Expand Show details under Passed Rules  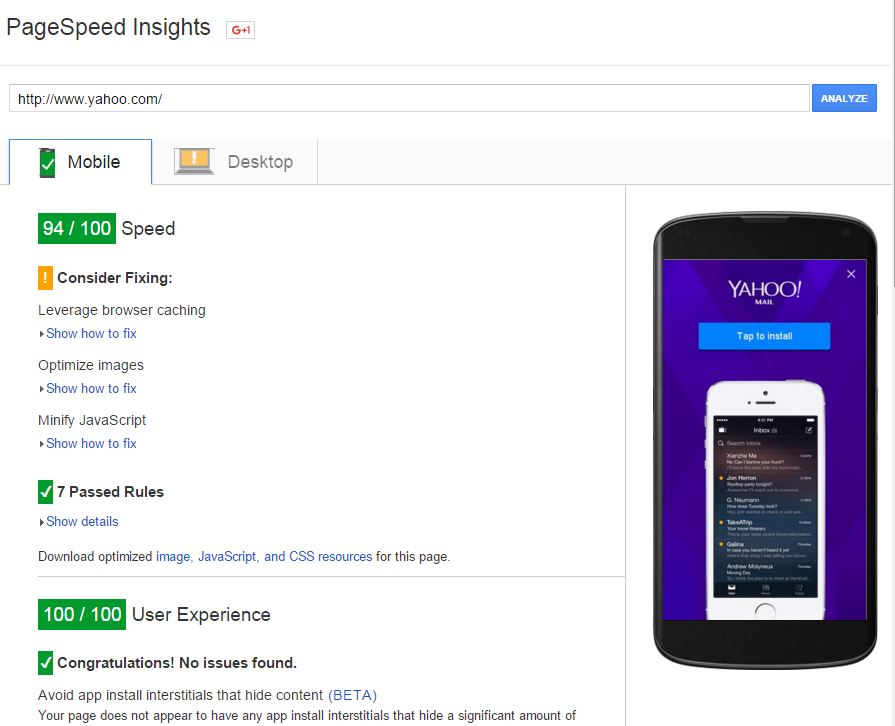(x=82, y=521)
